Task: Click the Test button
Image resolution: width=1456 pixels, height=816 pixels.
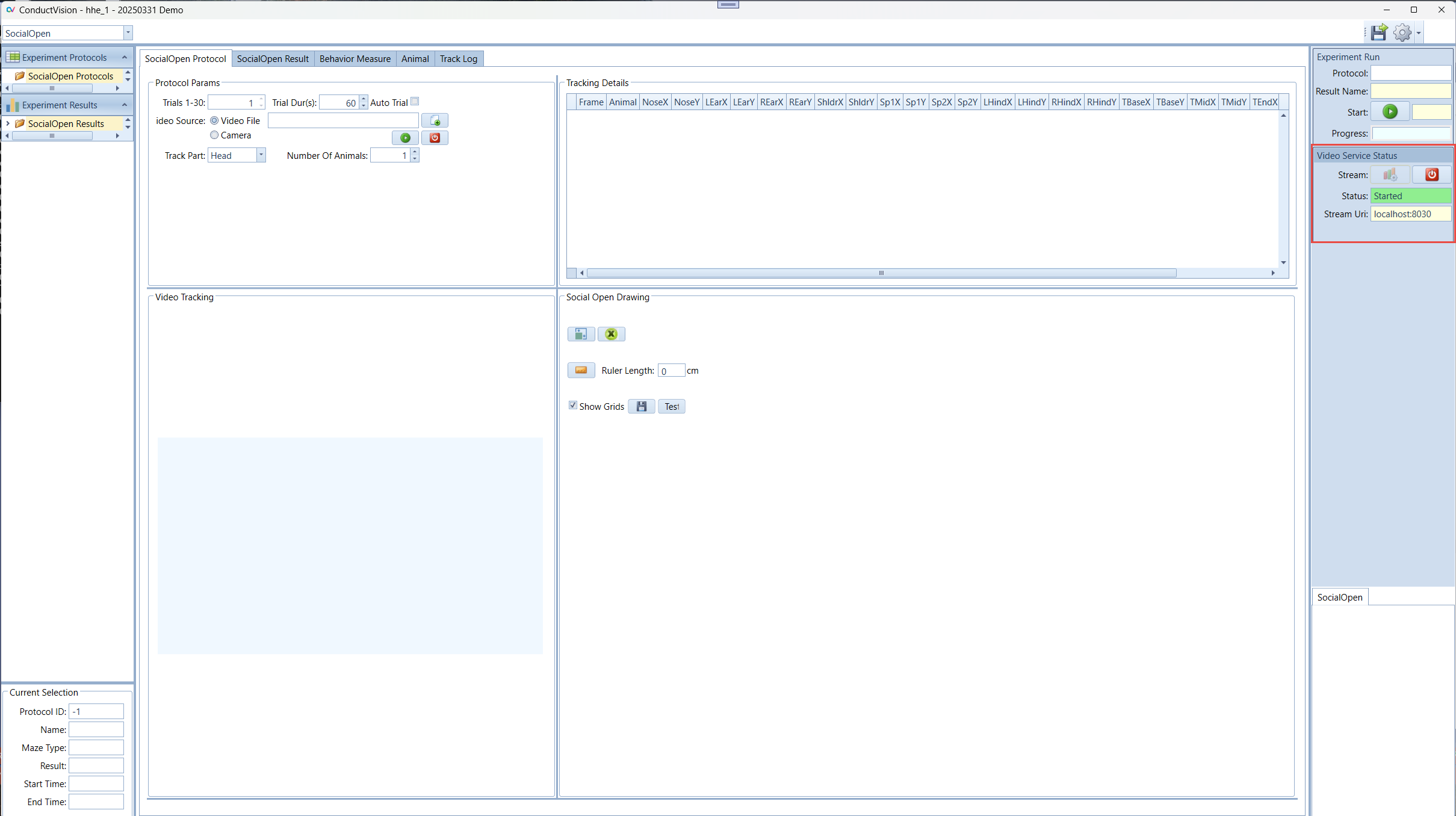Action: click(671, 407)
